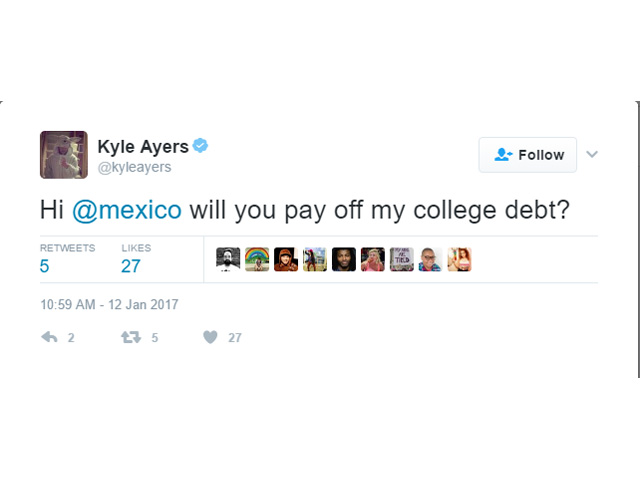View the 5 retweets list
Image resolution: width=640 pixels, height=480 pixels.
tap(67, 259)
